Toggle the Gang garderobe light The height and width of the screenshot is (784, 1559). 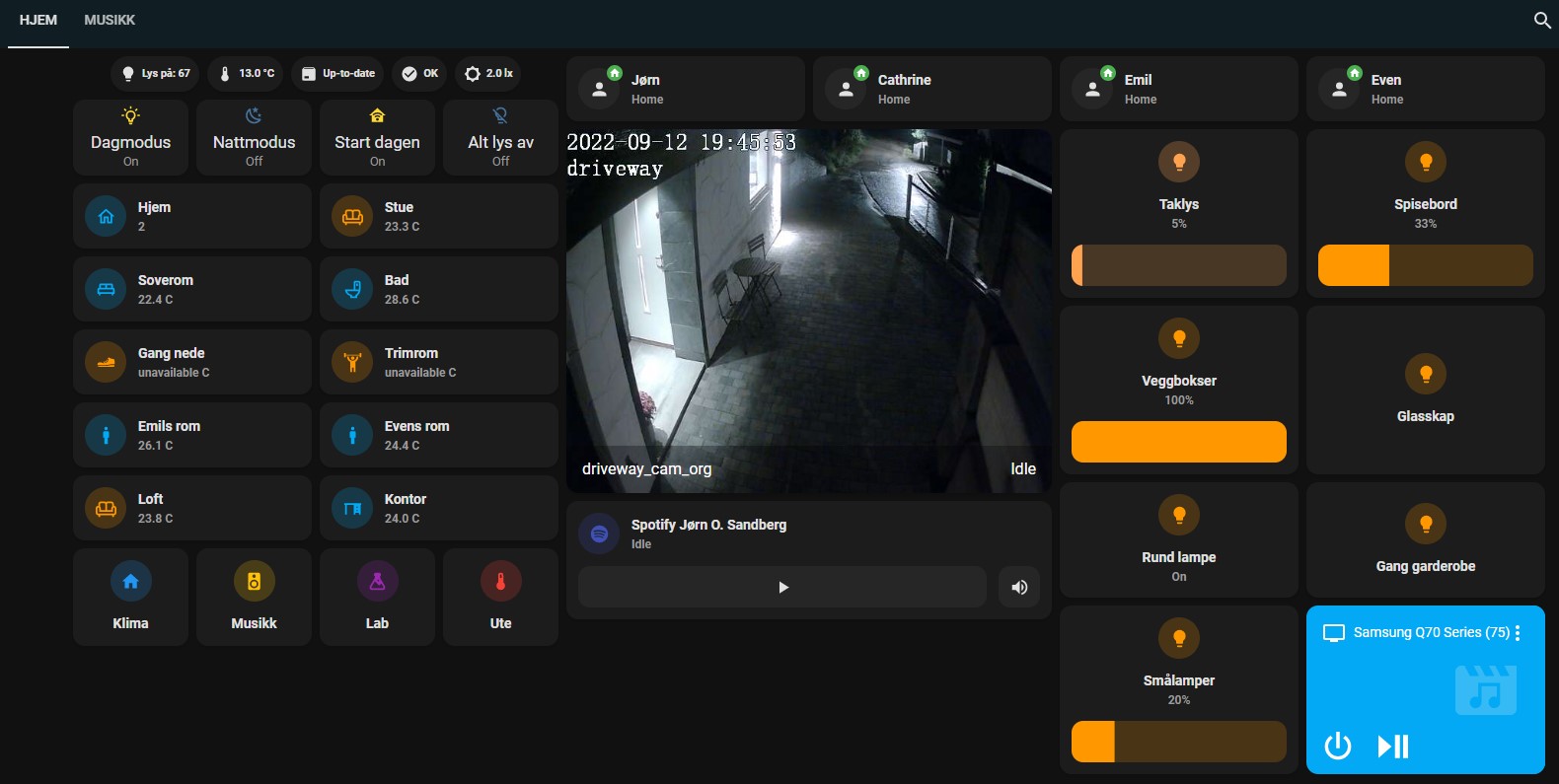click(x=1425, y=524)
